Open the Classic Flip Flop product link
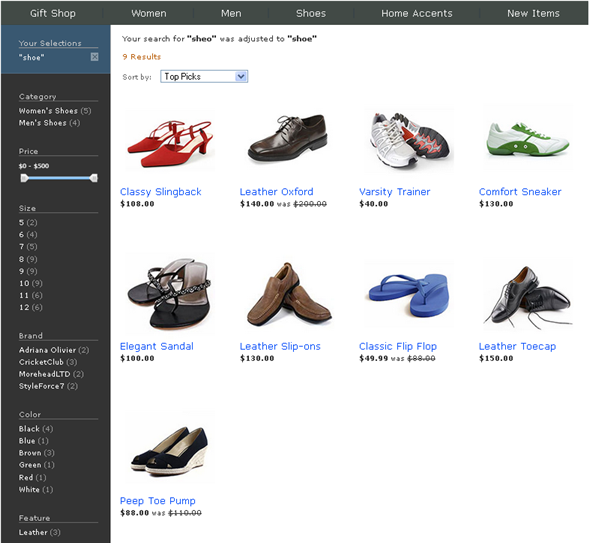The width and height of the screenshot is (589, 543). pyautogui.click(x=398, y=346)
